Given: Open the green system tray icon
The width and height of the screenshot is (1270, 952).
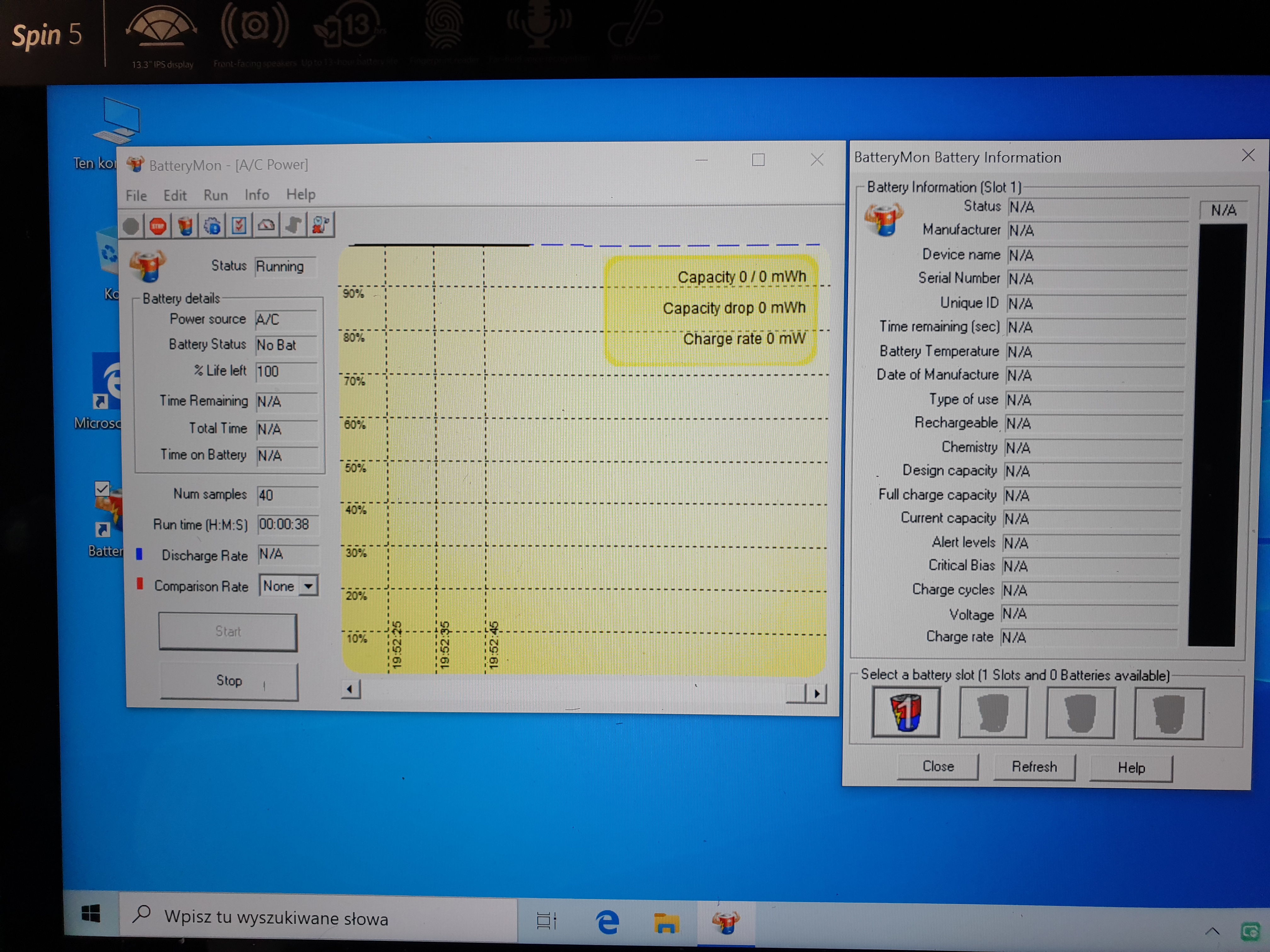Looking at the screenshot, I should 1250,931.
